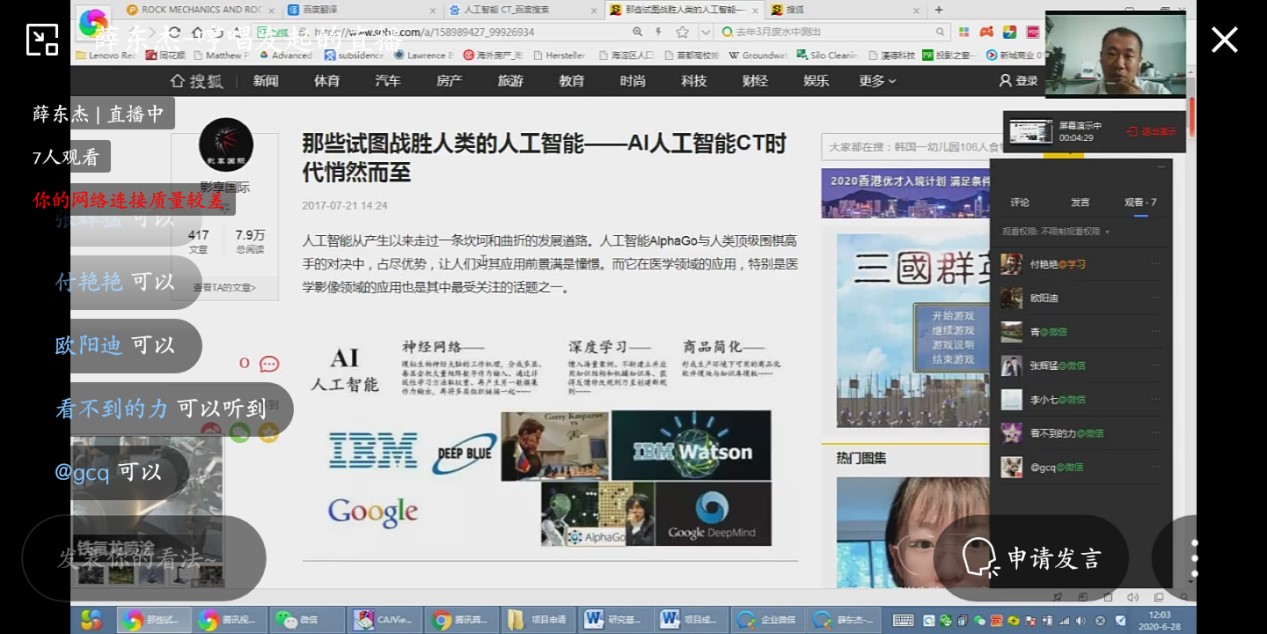Open the 科技 navigation item
This screenshot has height=634, width=1267.
click(x=694, y=81)
